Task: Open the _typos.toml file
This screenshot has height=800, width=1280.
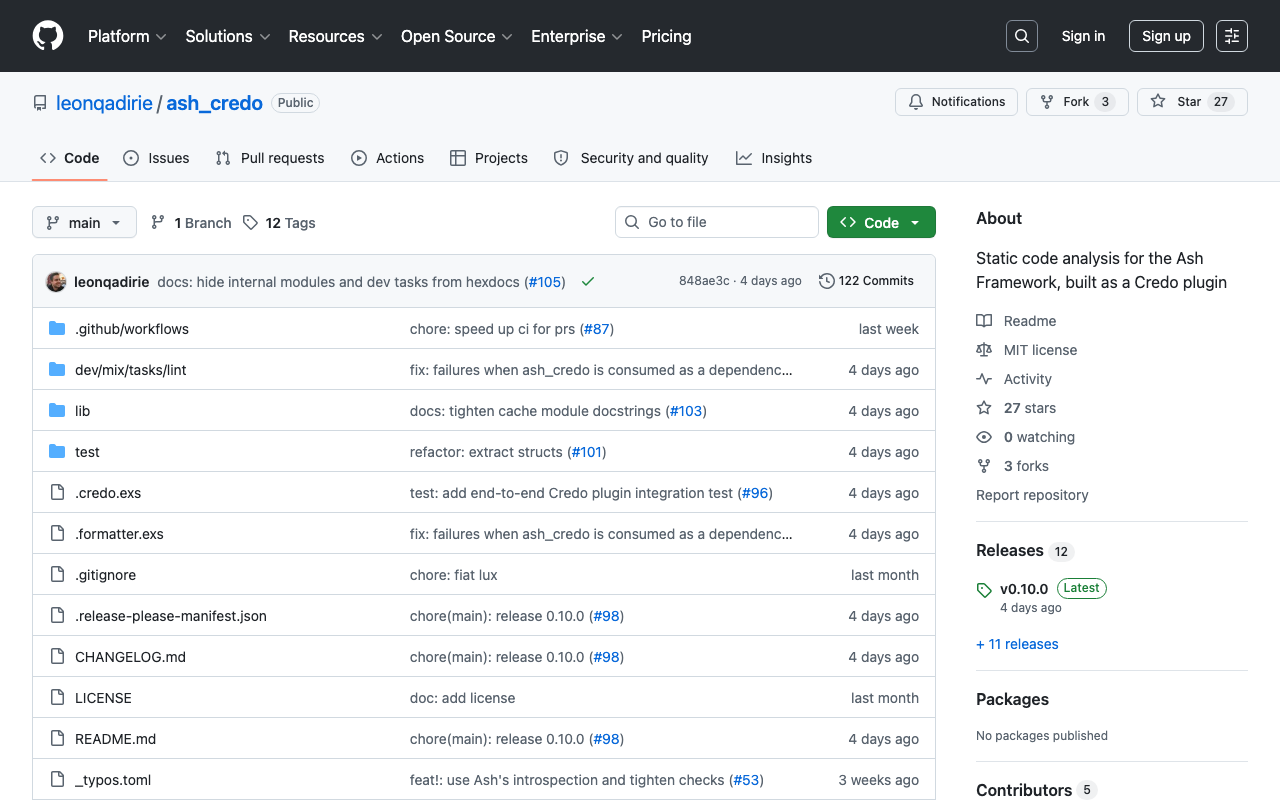Action: point(113,780)
